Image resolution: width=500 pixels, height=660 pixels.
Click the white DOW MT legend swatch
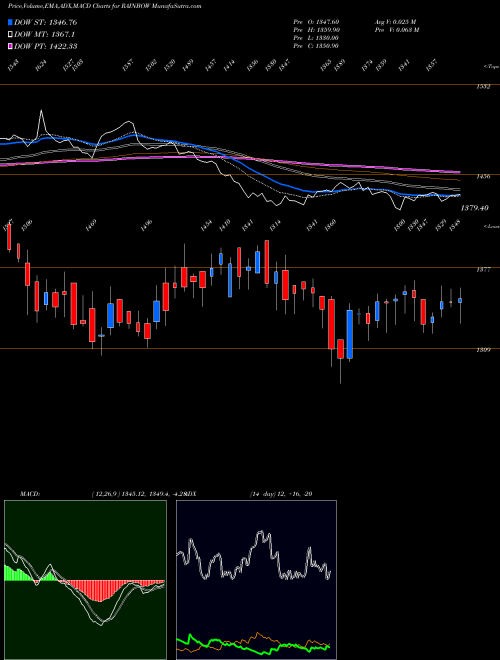[x=10, y=35]
